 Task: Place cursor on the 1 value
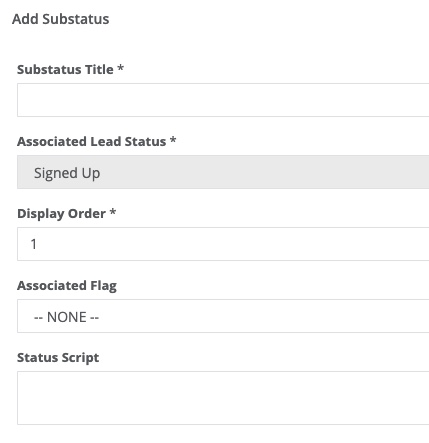click(x=33, y=244)
